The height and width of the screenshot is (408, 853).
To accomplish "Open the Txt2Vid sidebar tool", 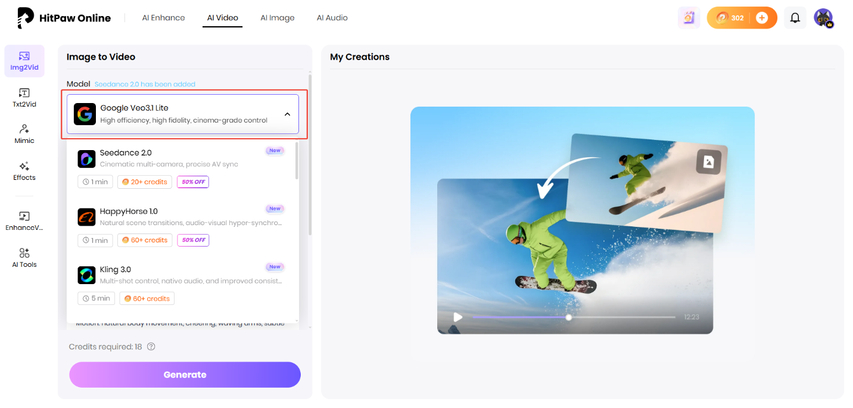I will pos(24,98).
